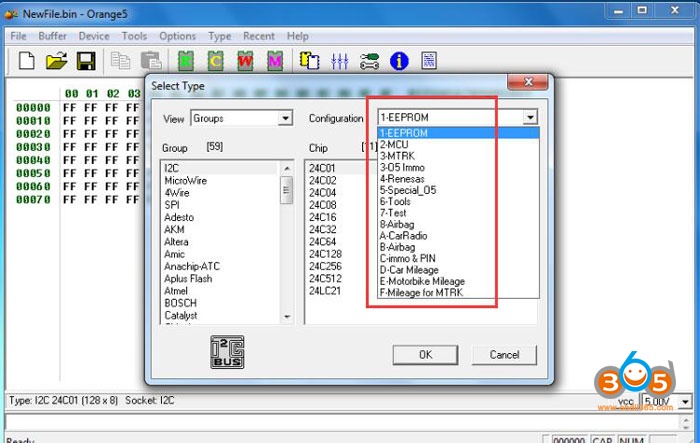700x443 pixels.
Task: Select 7-Test configuration option
Action: click(x=458, y=213)
